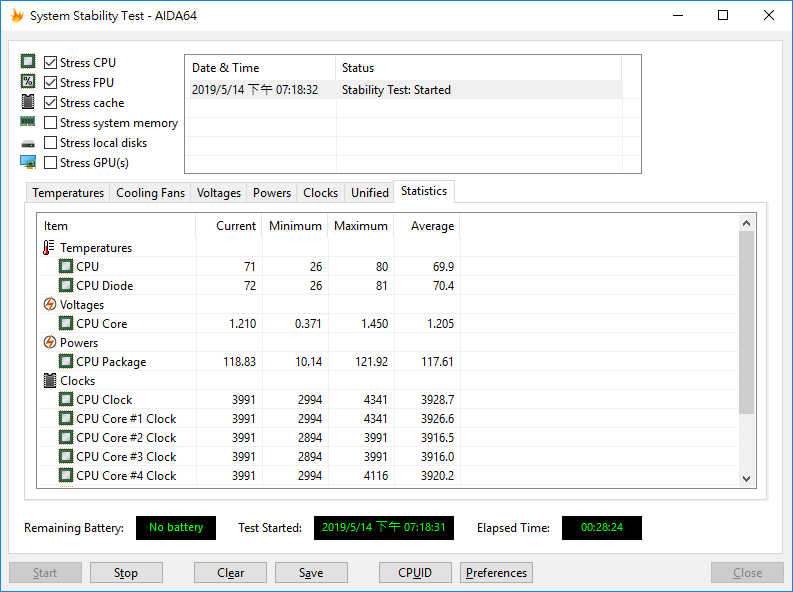Click the CPU Core #4 Clock maximum 4116
The width and height of the screenshot is (793, 592).
376,476
